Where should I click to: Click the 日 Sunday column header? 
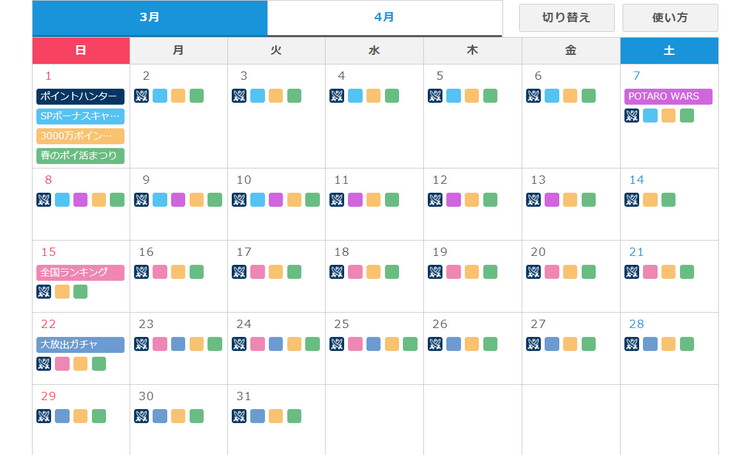point(81,51)
